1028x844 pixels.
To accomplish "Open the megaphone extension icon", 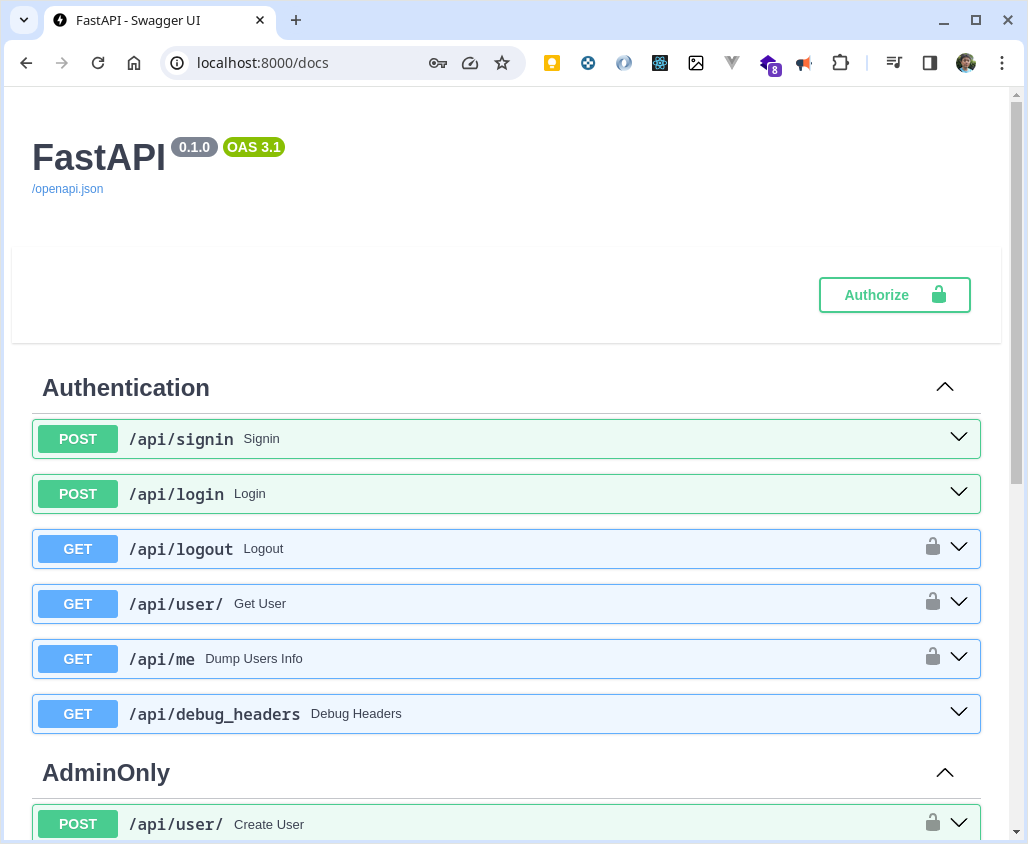I will (804, 63).
